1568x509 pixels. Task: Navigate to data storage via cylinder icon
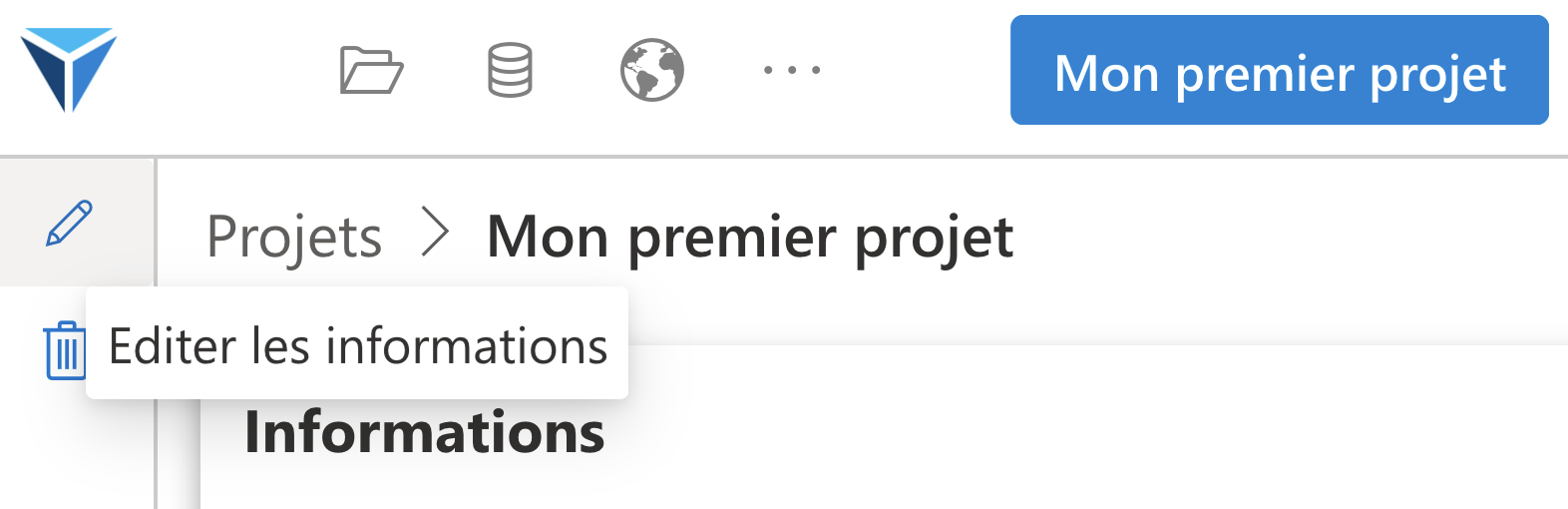(x=510, y=70)
